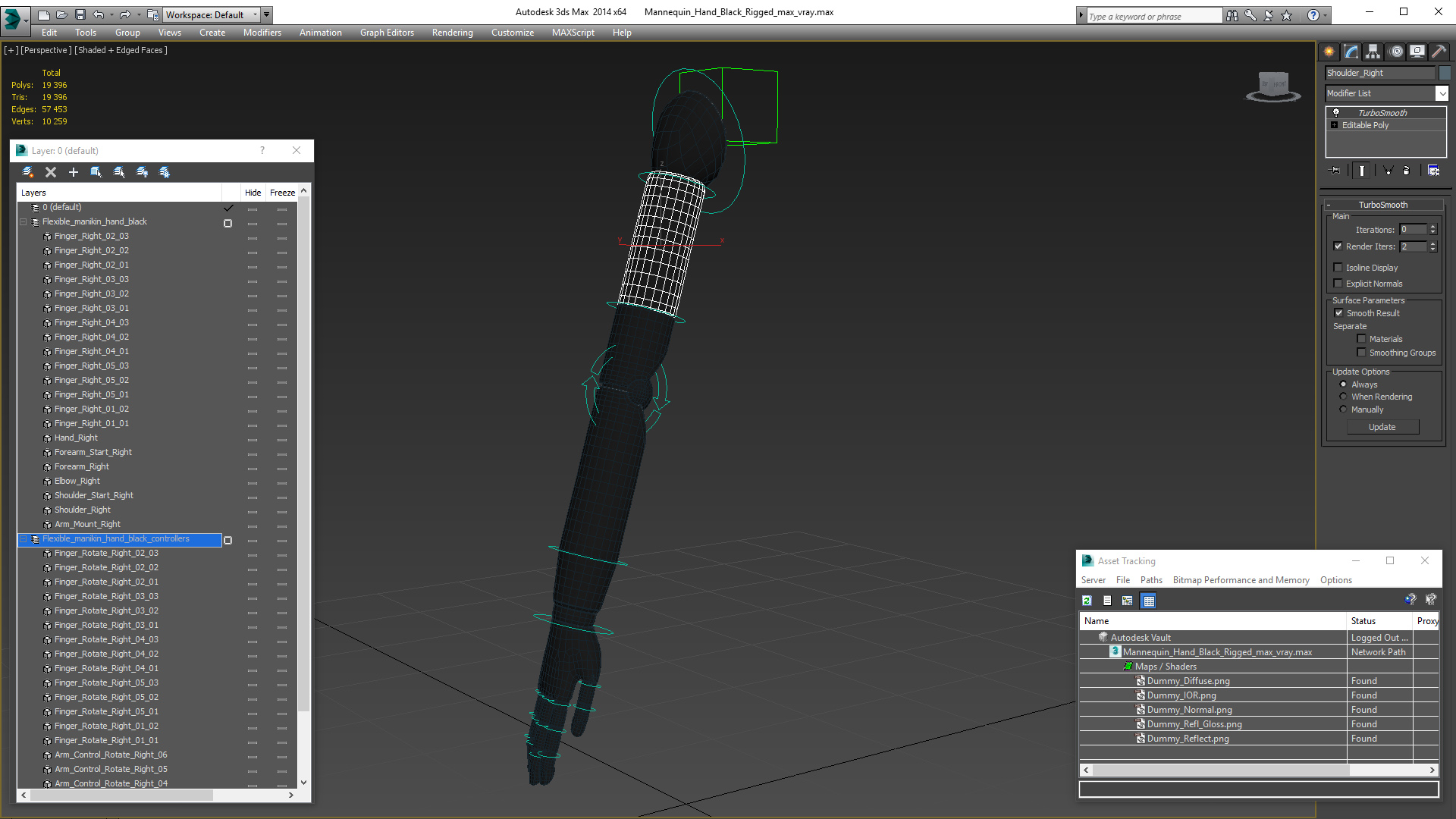The height and width of the screenshot is (819, 1456).
Task: Open the Display command panel tab
Action: pyautogui.click(x=1417, y=52)
